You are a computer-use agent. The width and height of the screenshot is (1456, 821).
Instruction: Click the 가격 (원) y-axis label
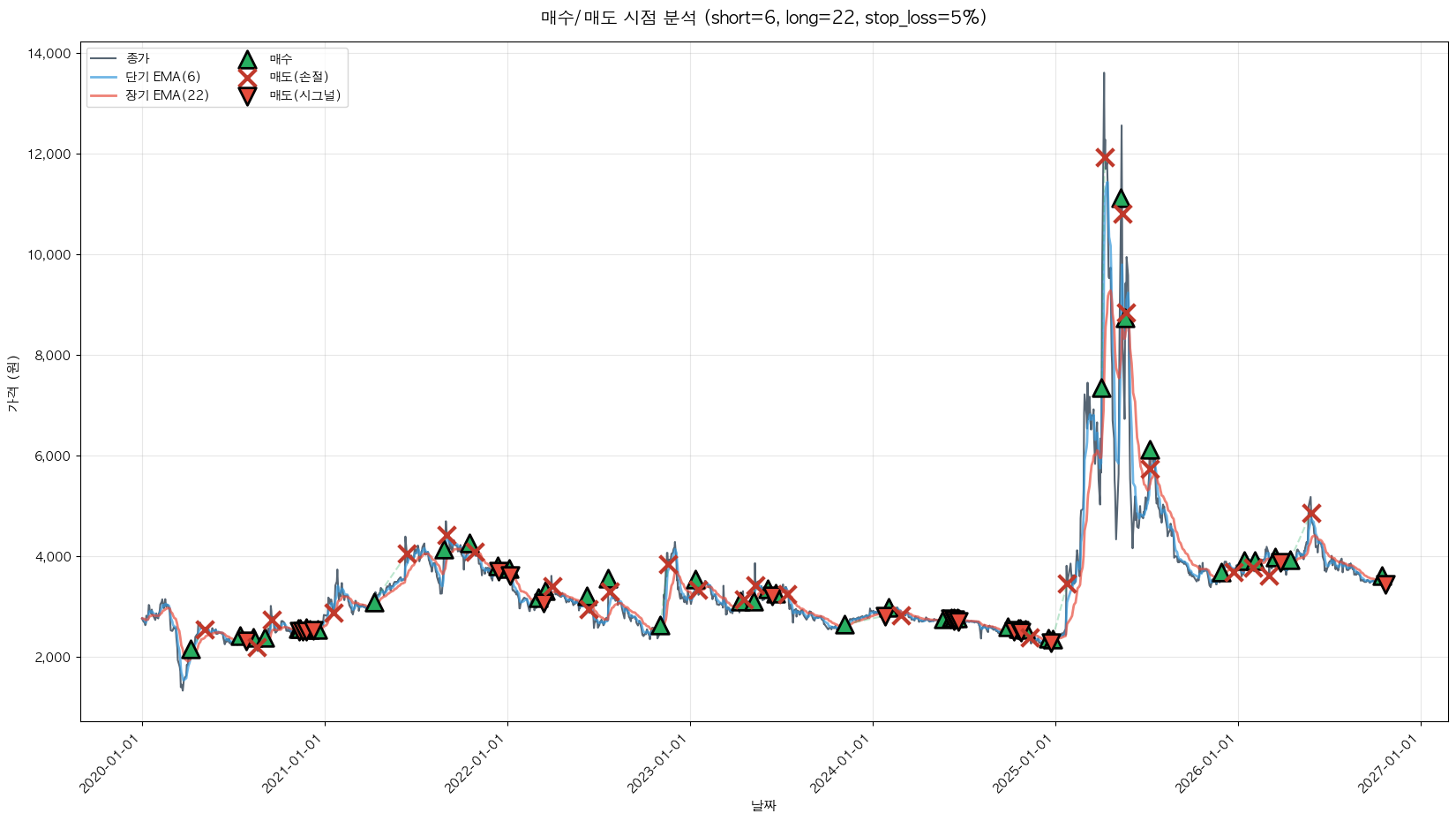(x=12, y=383)
